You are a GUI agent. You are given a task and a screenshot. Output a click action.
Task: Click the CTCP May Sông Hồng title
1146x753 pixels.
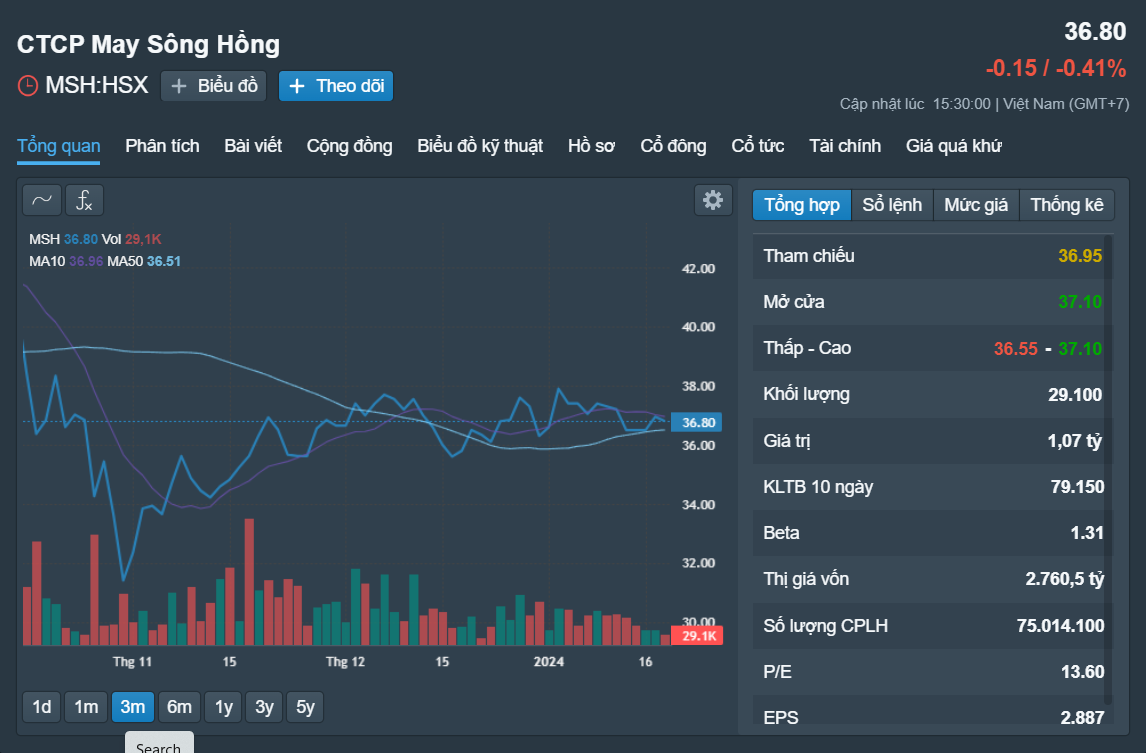tap(148, 44)
